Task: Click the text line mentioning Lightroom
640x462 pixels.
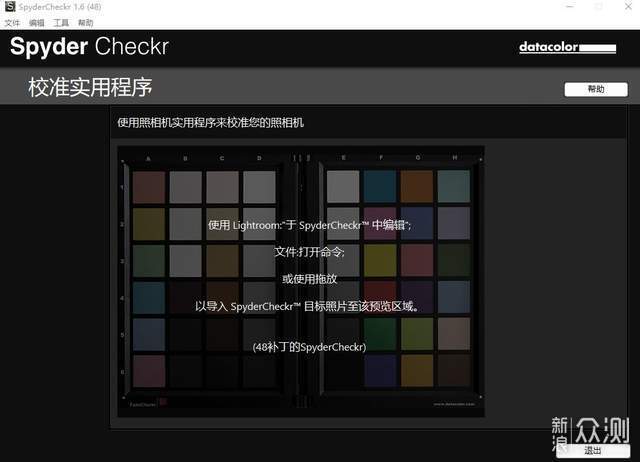Action: (309, 225)
